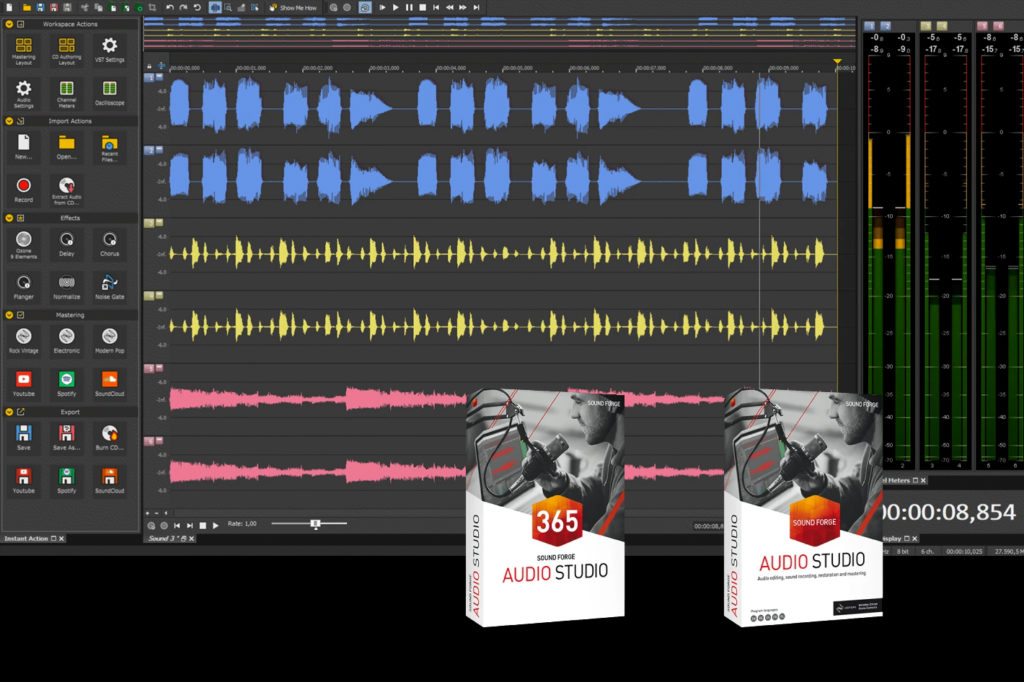
Task: Select the SoundCloud mastering preset
Action: (110, 384)
